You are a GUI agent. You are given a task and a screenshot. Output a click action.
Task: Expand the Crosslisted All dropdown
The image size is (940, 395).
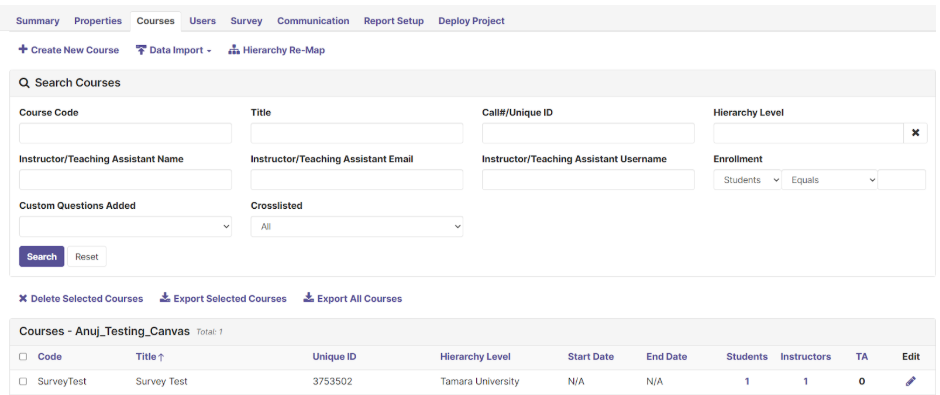(x=357, y=227)
